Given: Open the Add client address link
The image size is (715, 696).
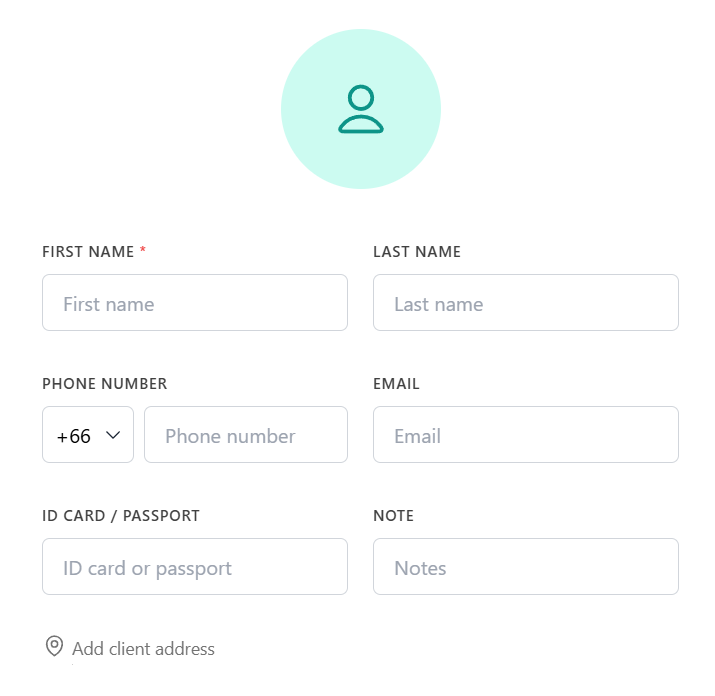Looking at the screenshot, I should [x=143, y=649].
